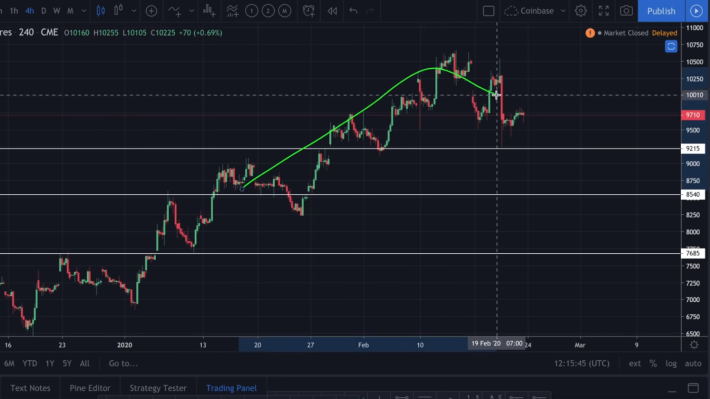Open the indicators icon
The height and width of the screenshot is (399, 710).
pyautogui.click(x=174, y=11)
